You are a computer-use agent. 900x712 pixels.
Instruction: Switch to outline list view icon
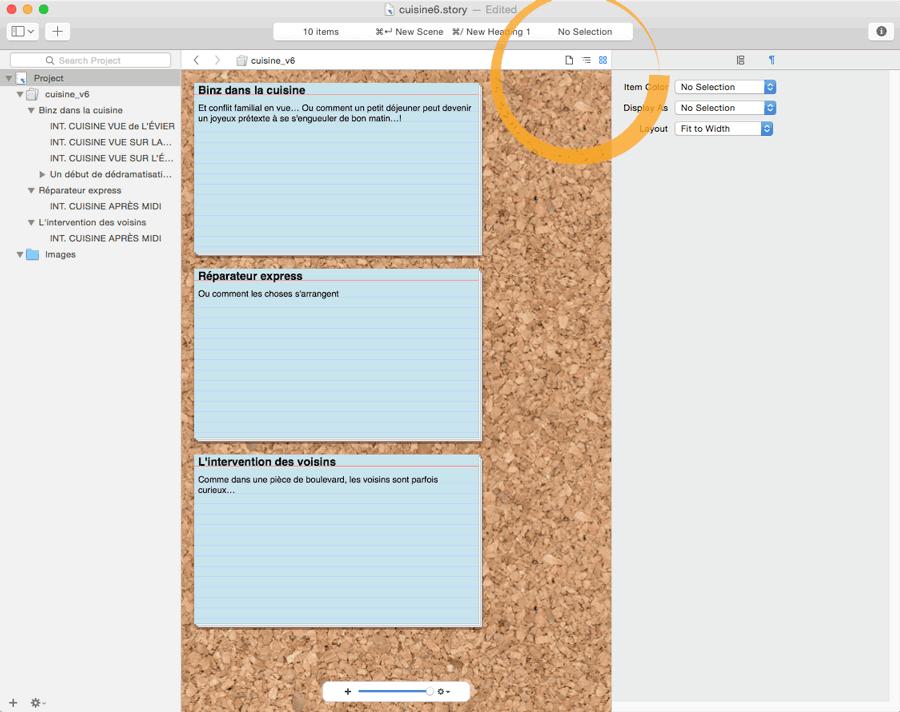586,60
